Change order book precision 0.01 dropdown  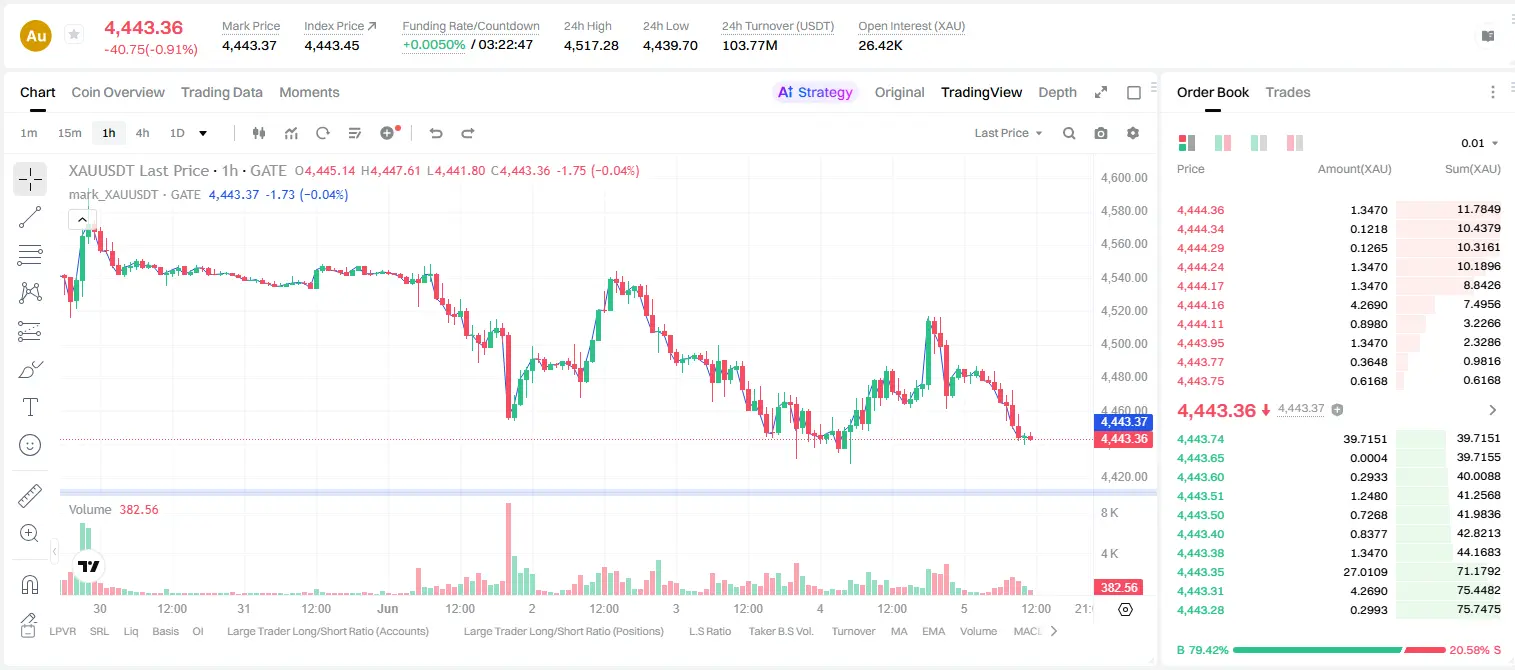pyautogui.click(x=1480, y=143)
